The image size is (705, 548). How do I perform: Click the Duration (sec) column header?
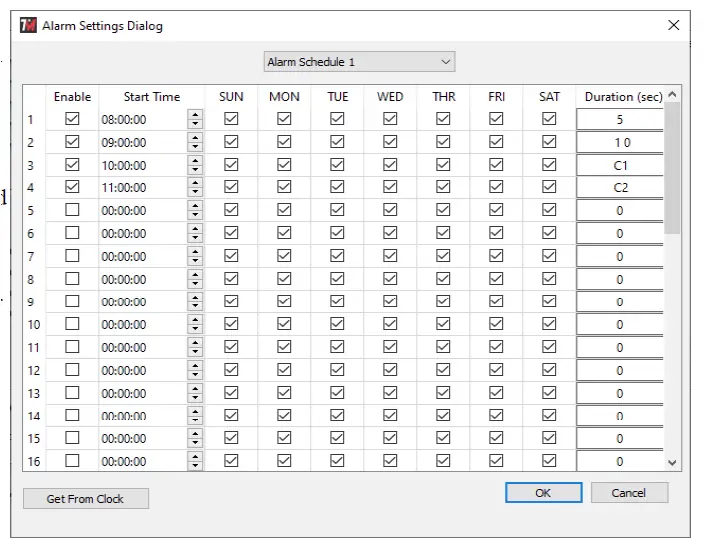coord(623,97)
